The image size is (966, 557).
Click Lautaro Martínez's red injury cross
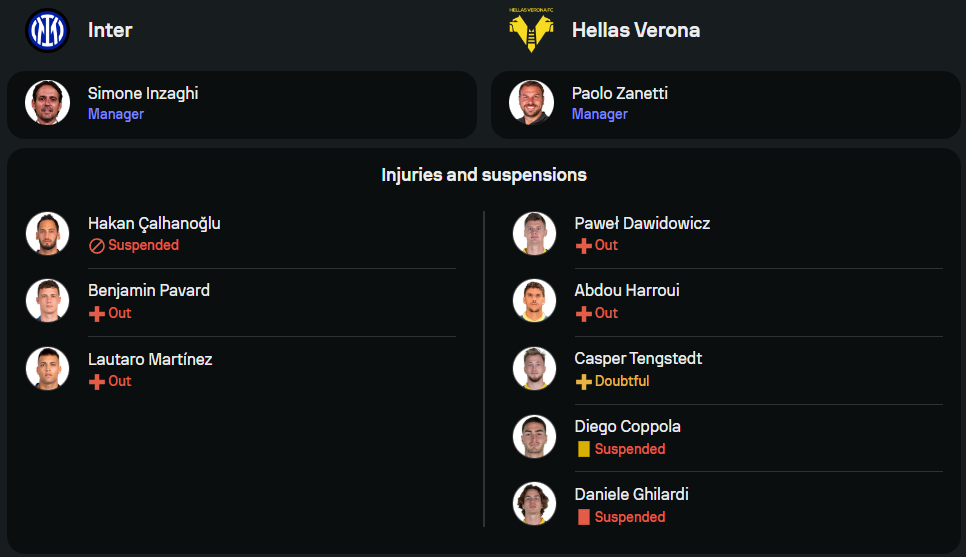97,381
